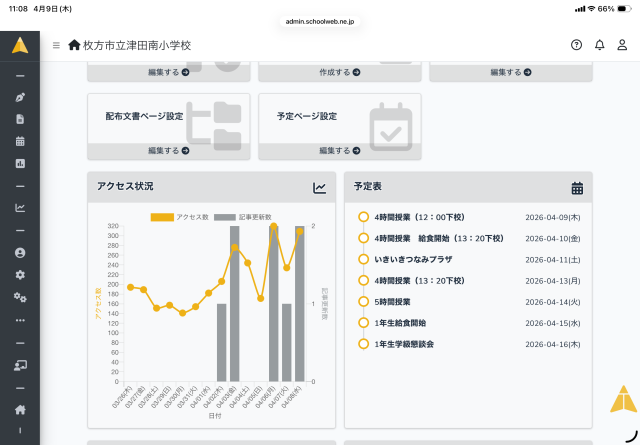Open the user profile icon in the header
This screenshot has height=445, width=640.
(622, 45)
